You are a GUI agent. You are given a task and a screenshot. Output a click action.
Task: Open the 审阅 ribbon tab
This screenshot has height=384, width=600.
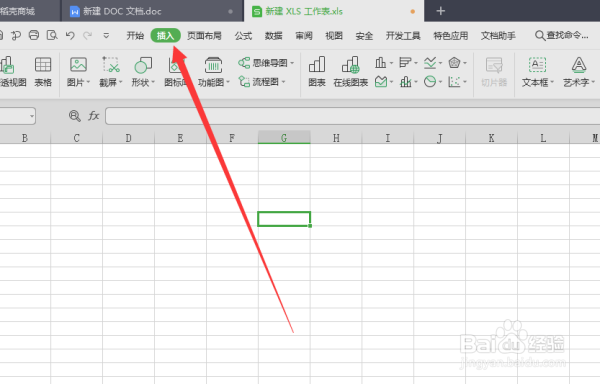(x=303, y=36)
